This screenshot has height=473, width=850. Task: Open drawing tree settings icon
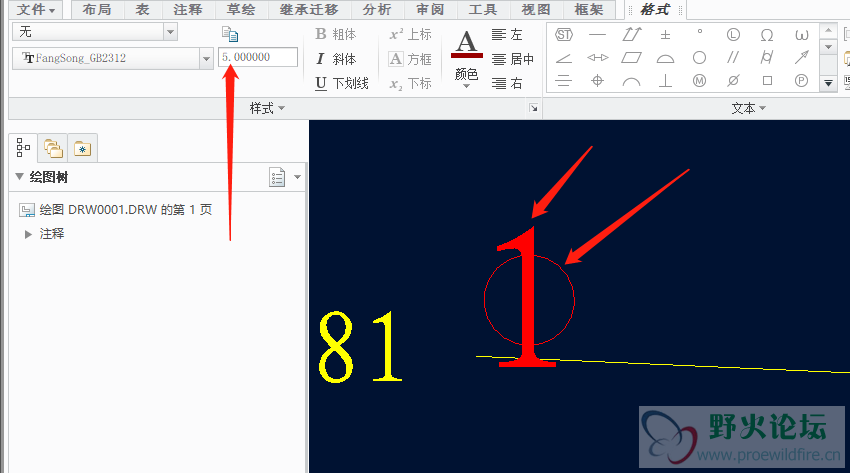click(277, 177)
